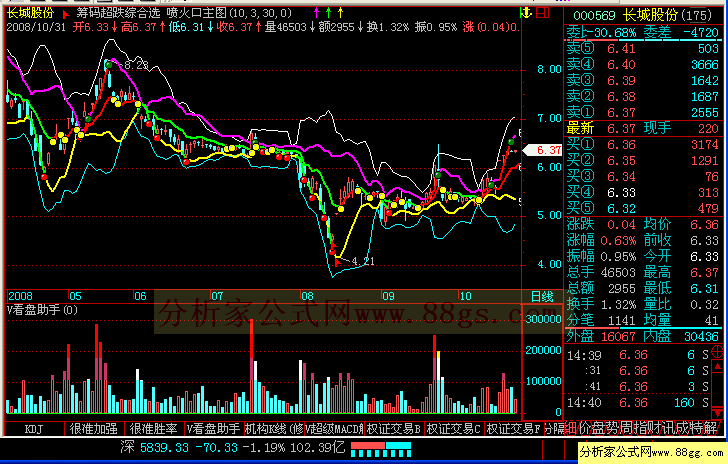
Task: Open the 盘 tab in side panel
Action: pyautogui.click(x=597, y=428)
